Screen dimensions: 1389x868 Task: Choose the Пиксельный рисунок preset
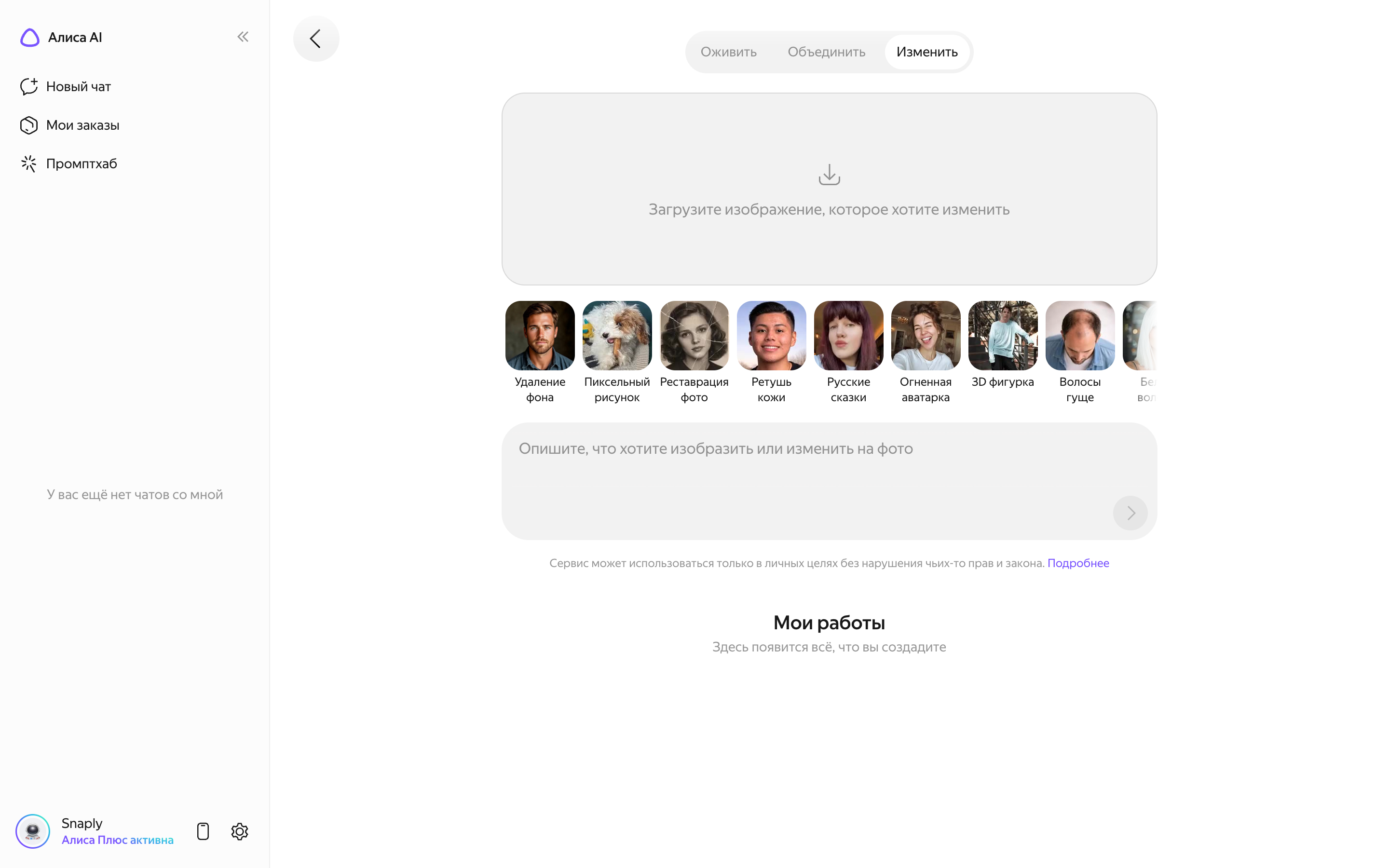point(616,352)
